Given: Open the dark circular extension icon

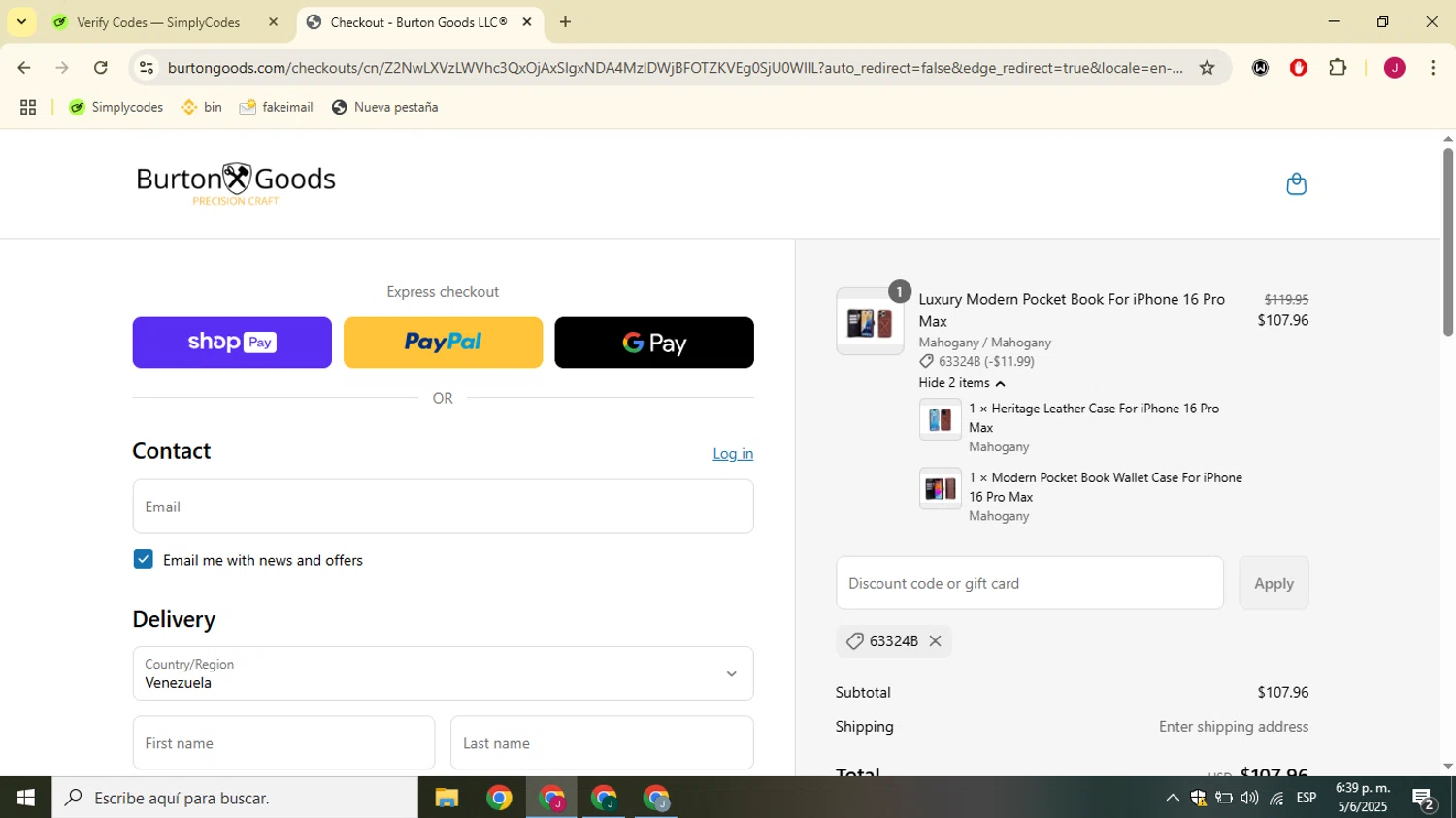Looking at the screenshot, I should pyautogui.click(x=1260, y=68).
